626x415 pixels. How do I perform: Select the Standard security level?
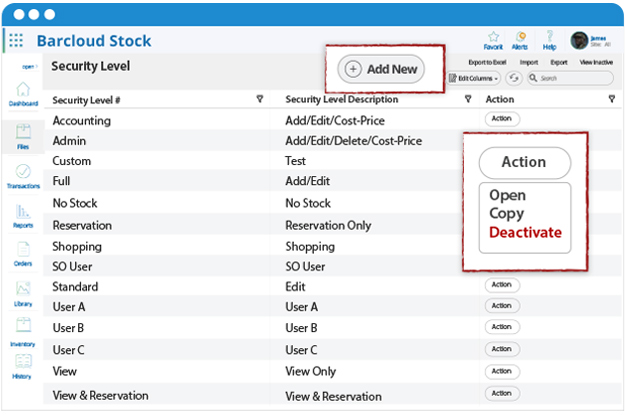75,287
